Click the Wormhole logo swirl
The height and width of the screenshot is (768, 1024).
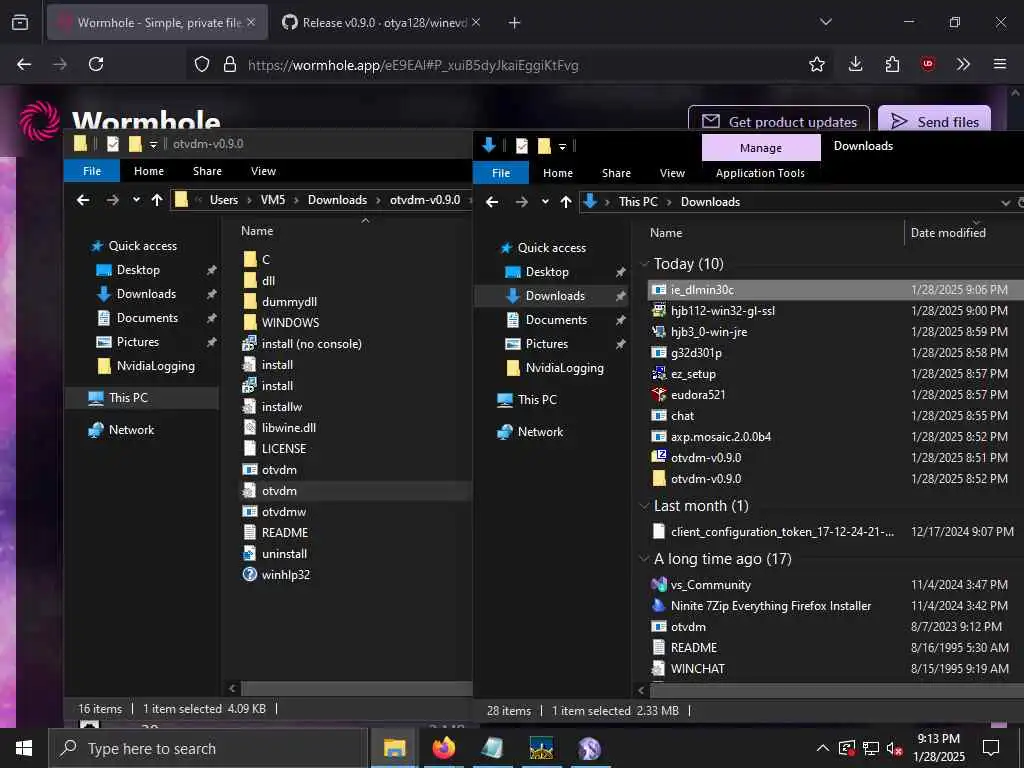point(39,120)
